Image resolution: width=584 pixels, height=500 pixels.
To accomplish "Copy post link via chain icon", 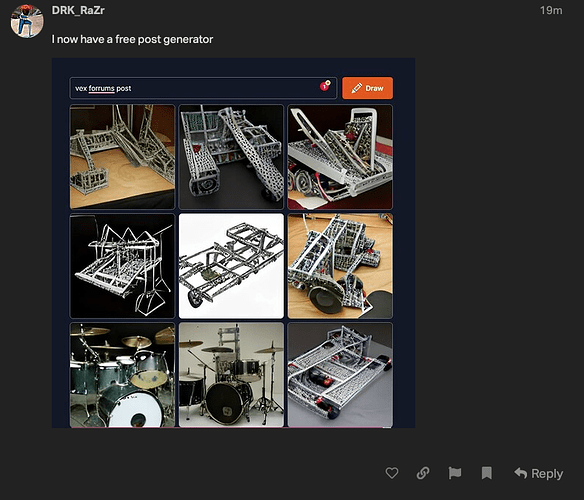I will coord(423,473).
